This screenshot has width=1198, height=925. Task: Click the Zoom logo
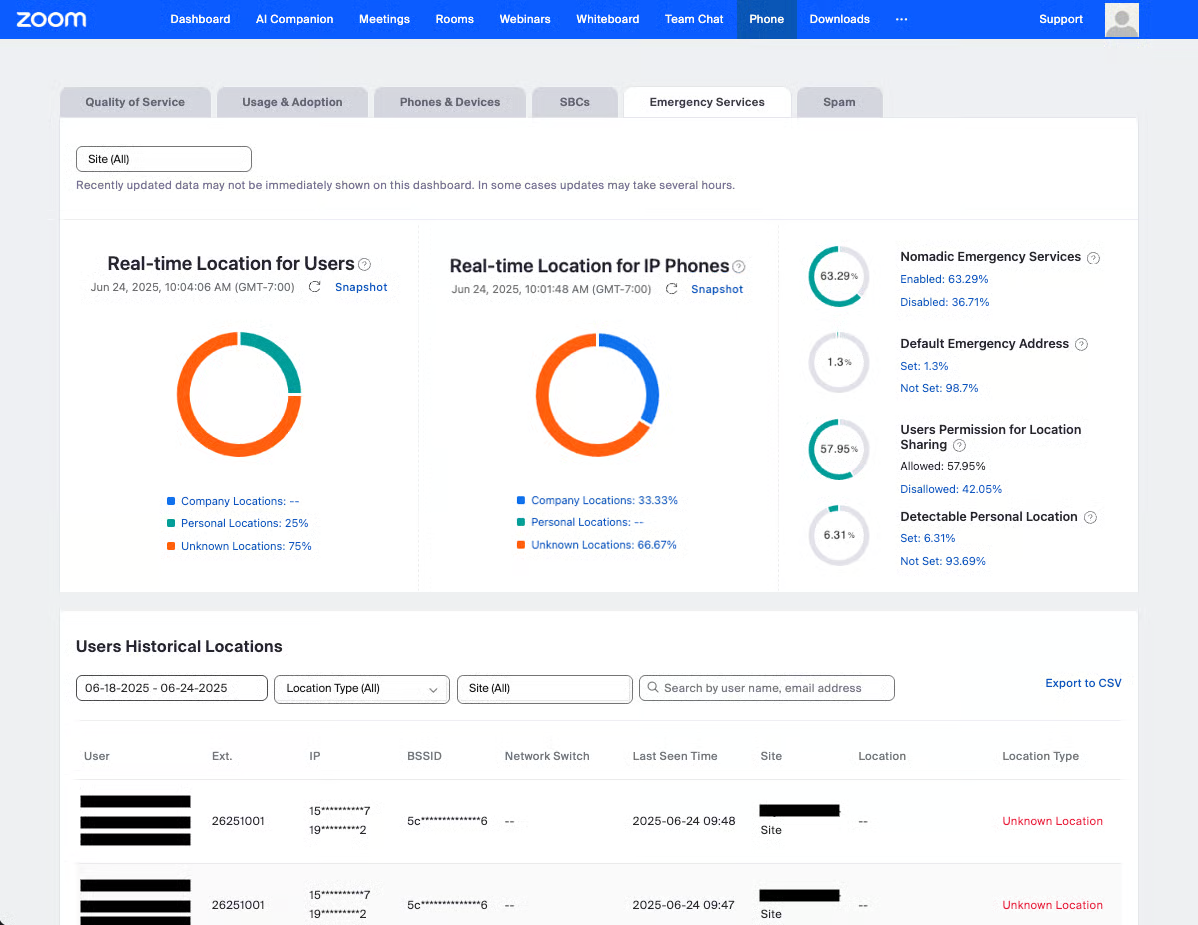click(x=51, y=19)
